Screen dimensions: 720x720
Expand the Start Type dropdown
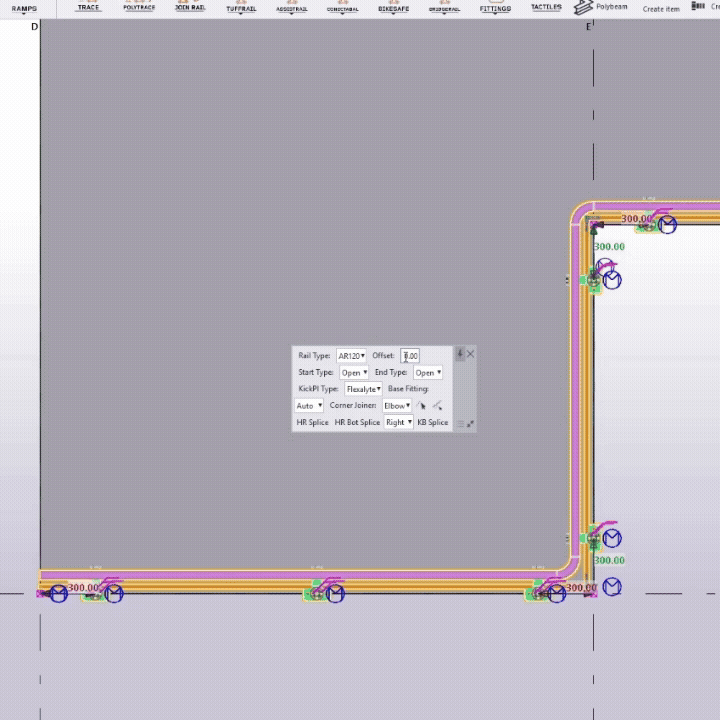pos(354,373)
